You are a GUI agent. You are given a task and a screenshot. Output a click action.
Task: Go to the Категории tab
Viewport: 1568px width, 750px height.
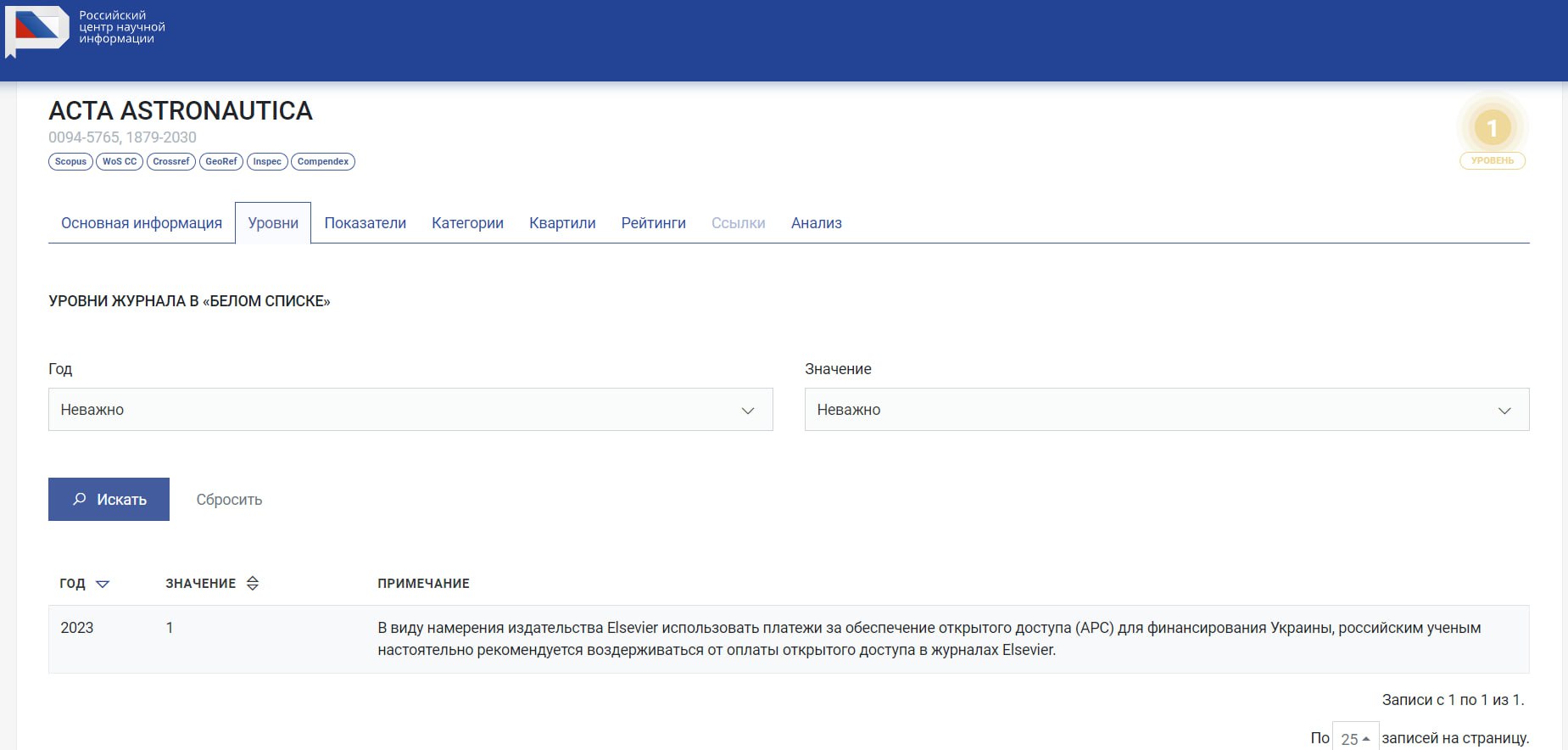(x=467, y=223)
